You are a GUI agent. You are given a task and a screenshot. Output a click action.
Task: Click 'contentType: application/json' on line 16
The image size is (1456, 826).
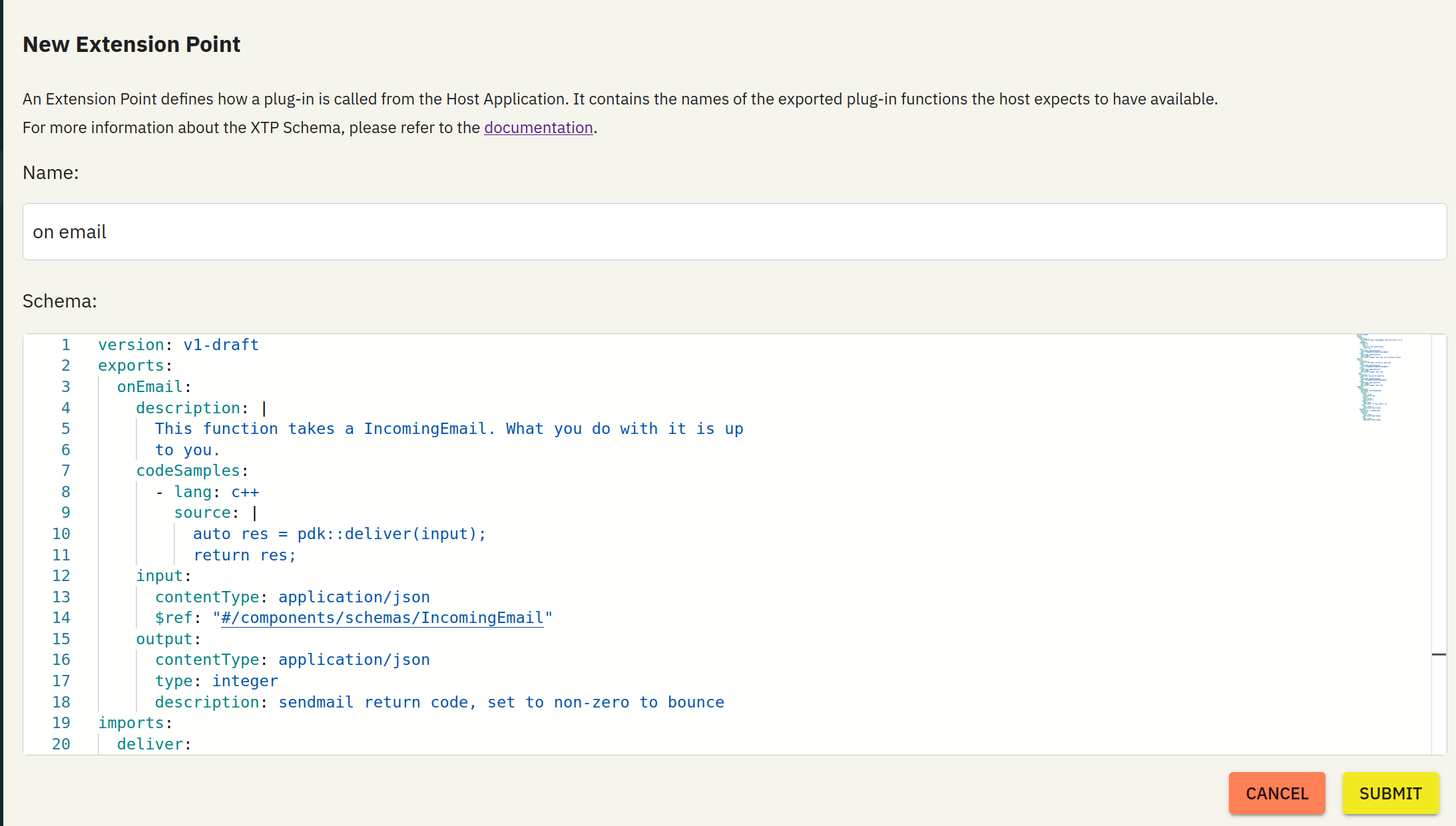click(x=292, y=660)
